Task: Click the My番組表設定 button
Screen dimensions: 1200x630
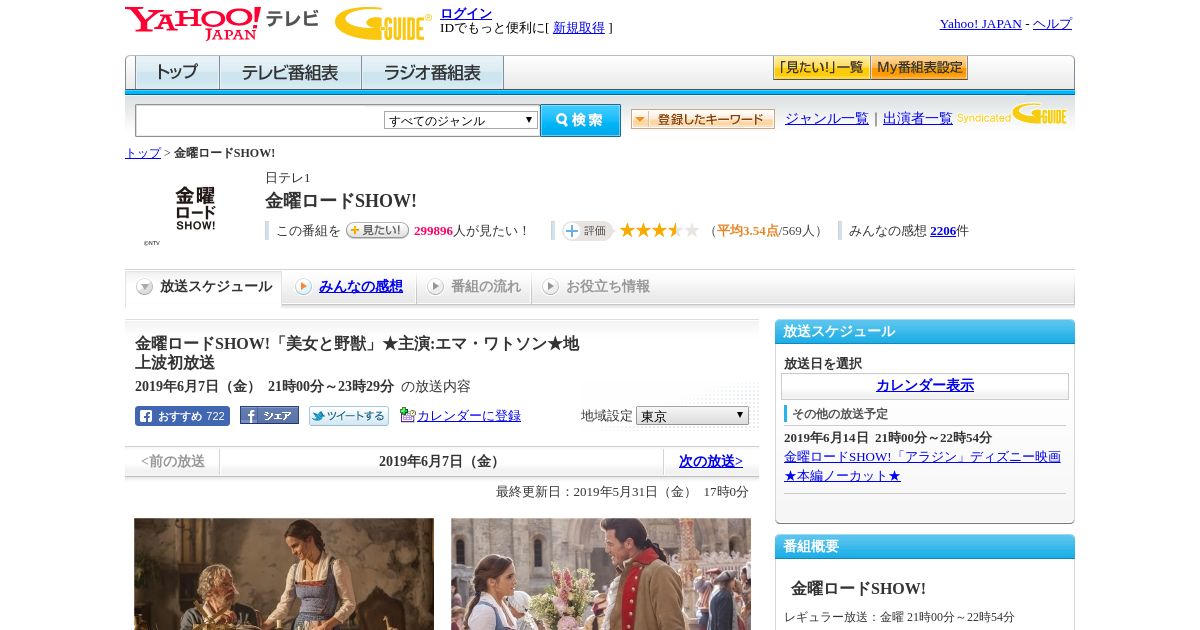Action: [919, 68]
